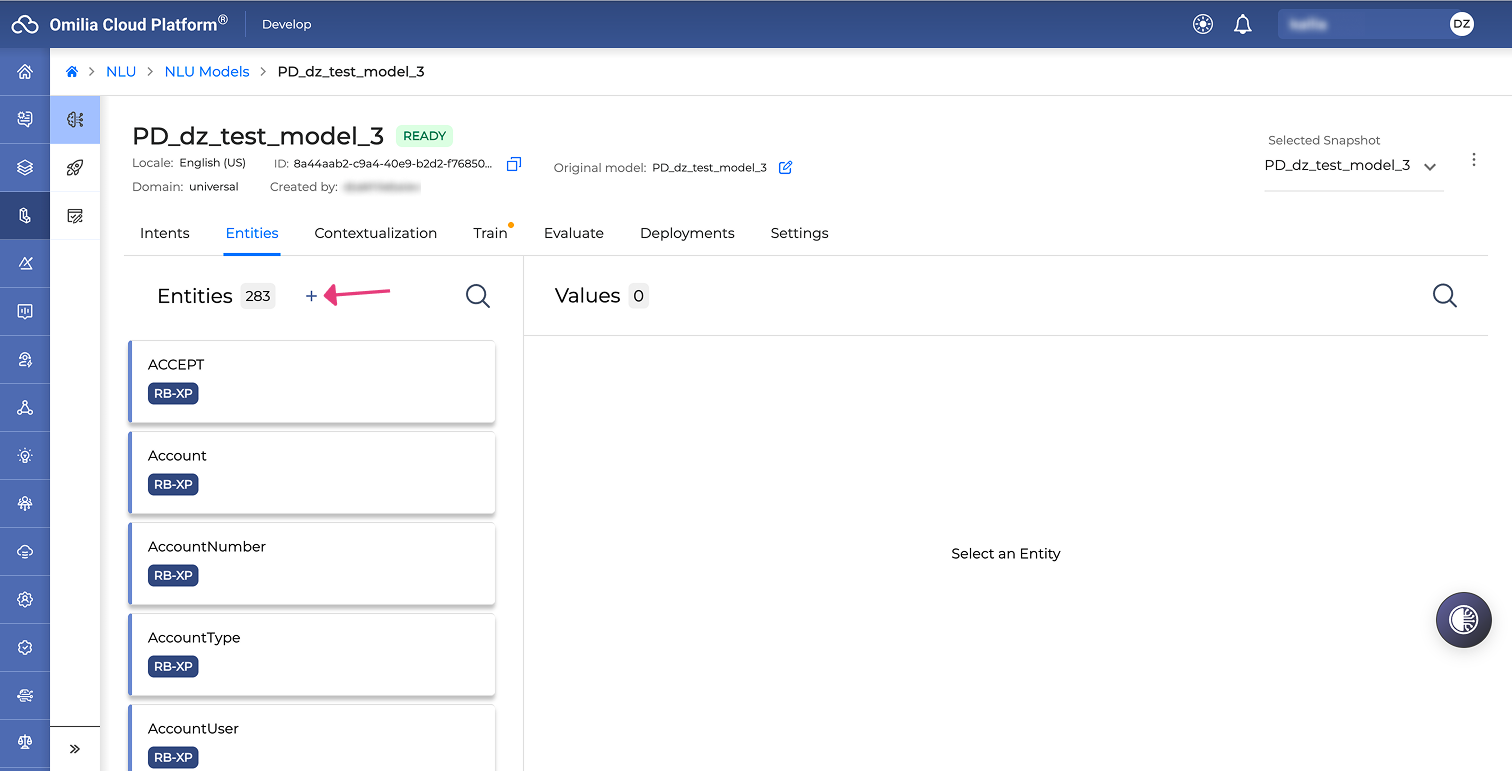1512x771 pixels.
Task: Open the Values search magnifier
Action: pyautogui.click(x=1445, y=295)
